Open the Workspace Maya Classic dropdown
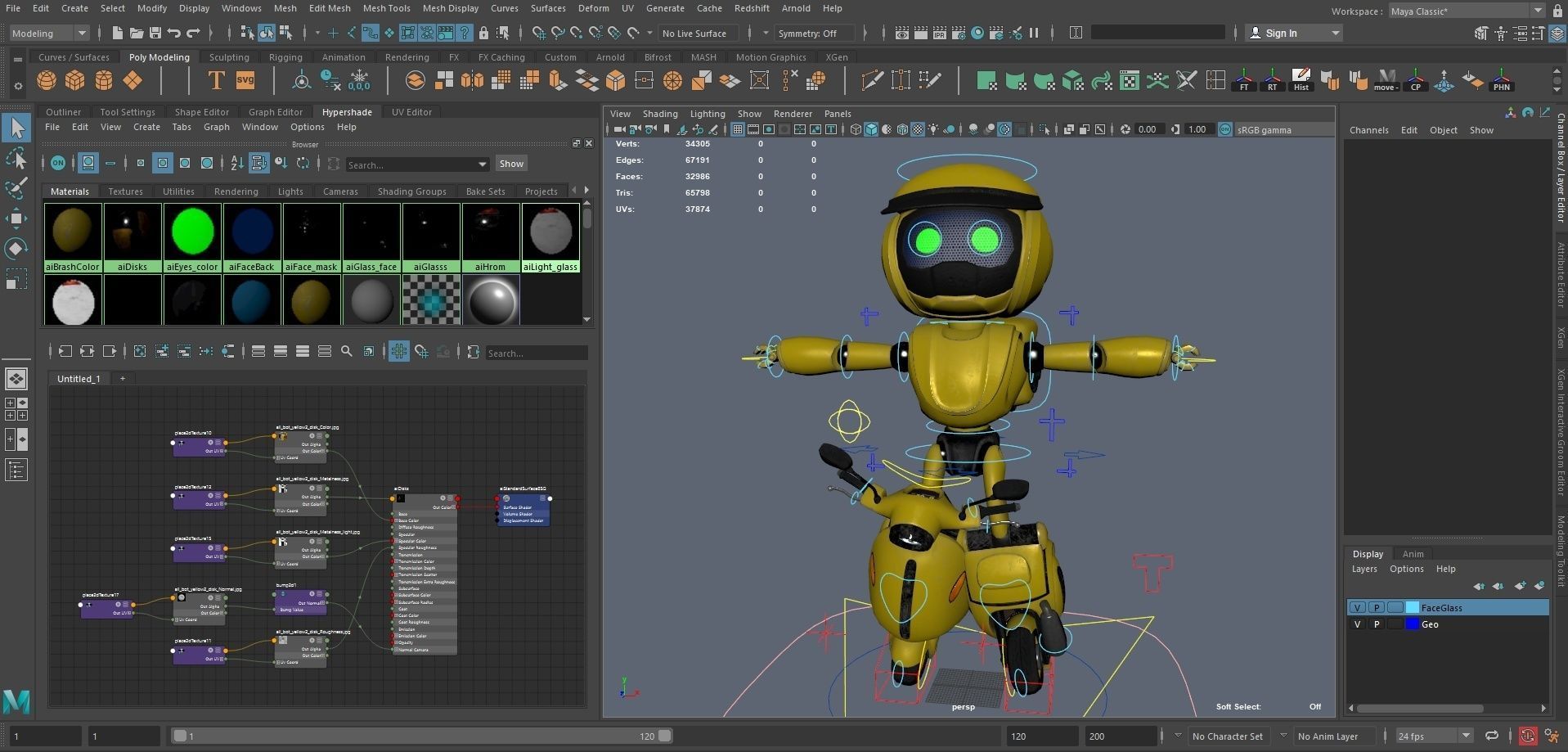 point(1466,11)
